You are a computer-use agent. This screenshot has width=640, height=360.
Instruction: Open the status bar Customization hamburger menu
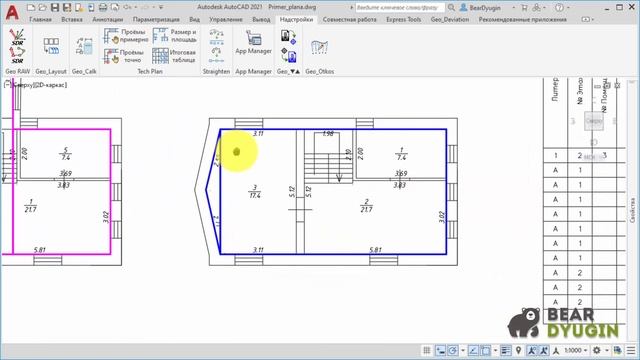(631, 351)
